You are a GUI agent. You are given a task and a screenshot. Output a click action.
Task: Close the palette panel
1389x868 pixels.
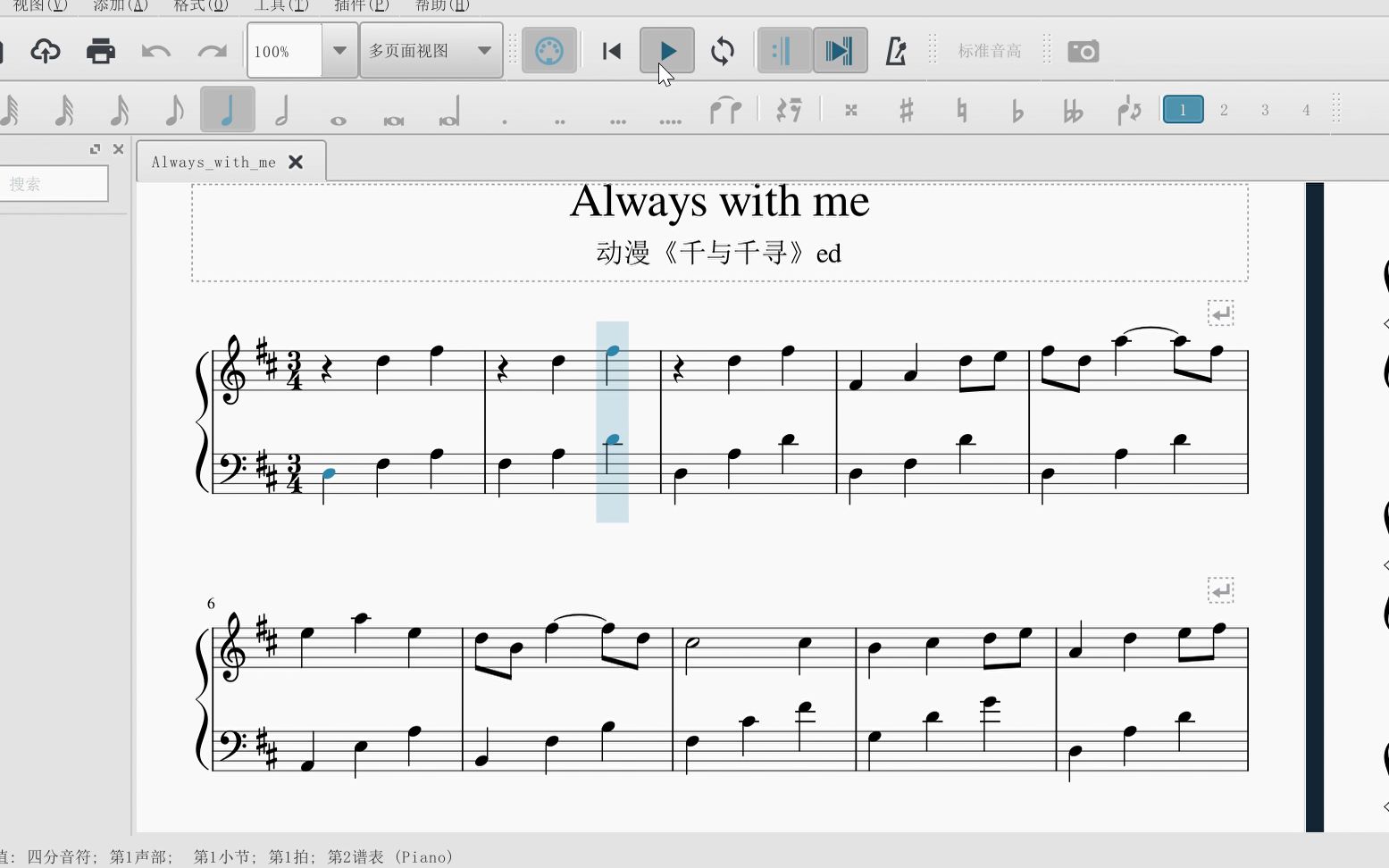pos(118,149)
